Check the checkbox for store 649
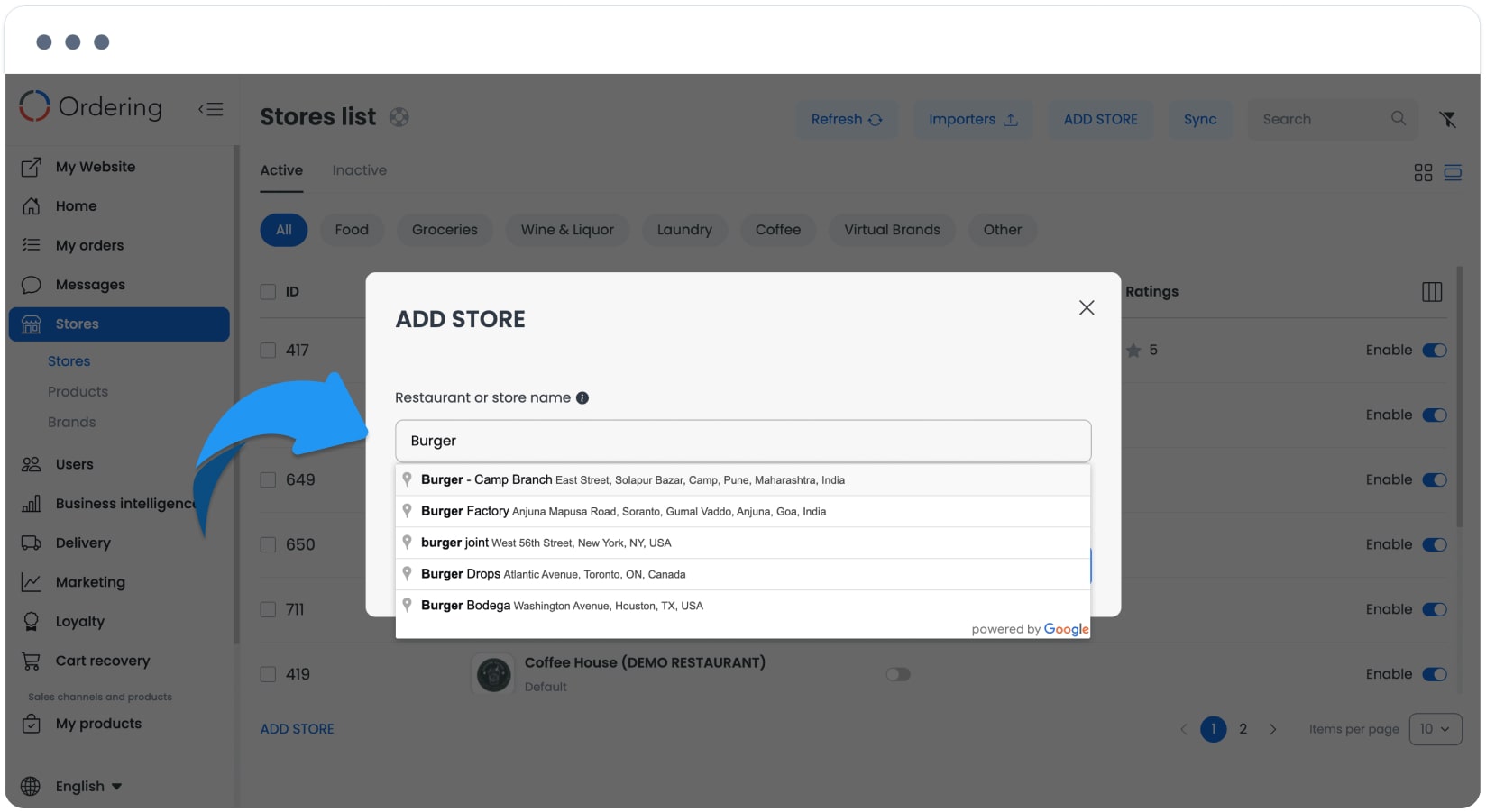Screen dimensions: 1486x812 [x=268, y=480]
